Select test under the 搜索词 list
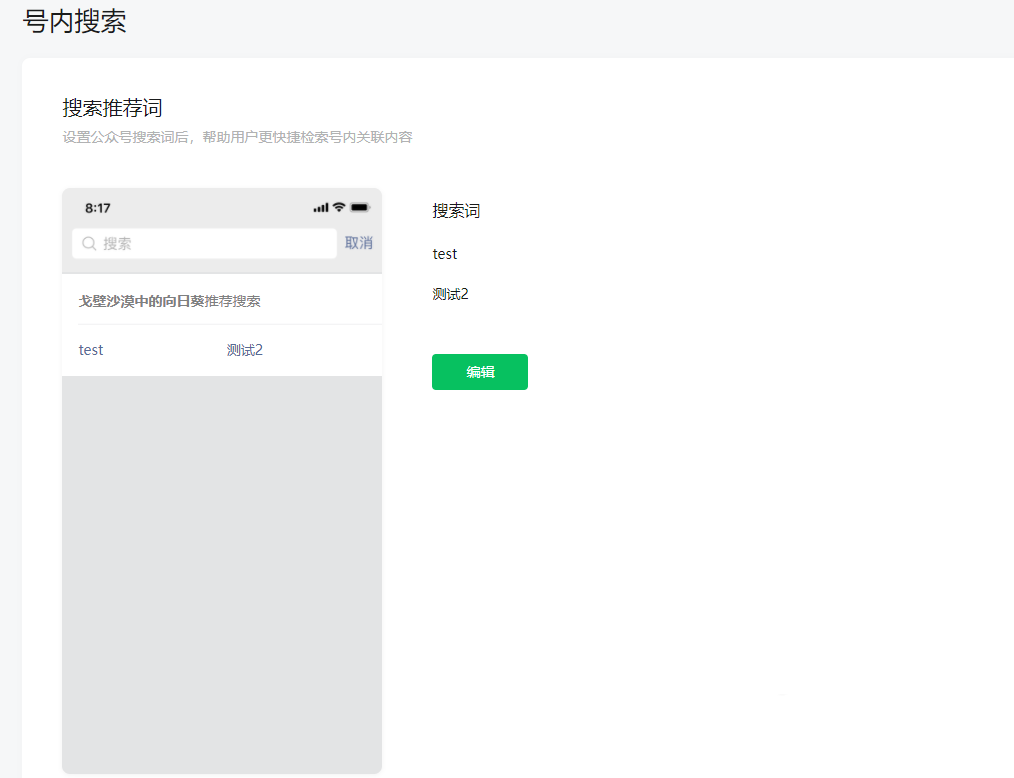1014x778 pixels. (x=445, y=253)
